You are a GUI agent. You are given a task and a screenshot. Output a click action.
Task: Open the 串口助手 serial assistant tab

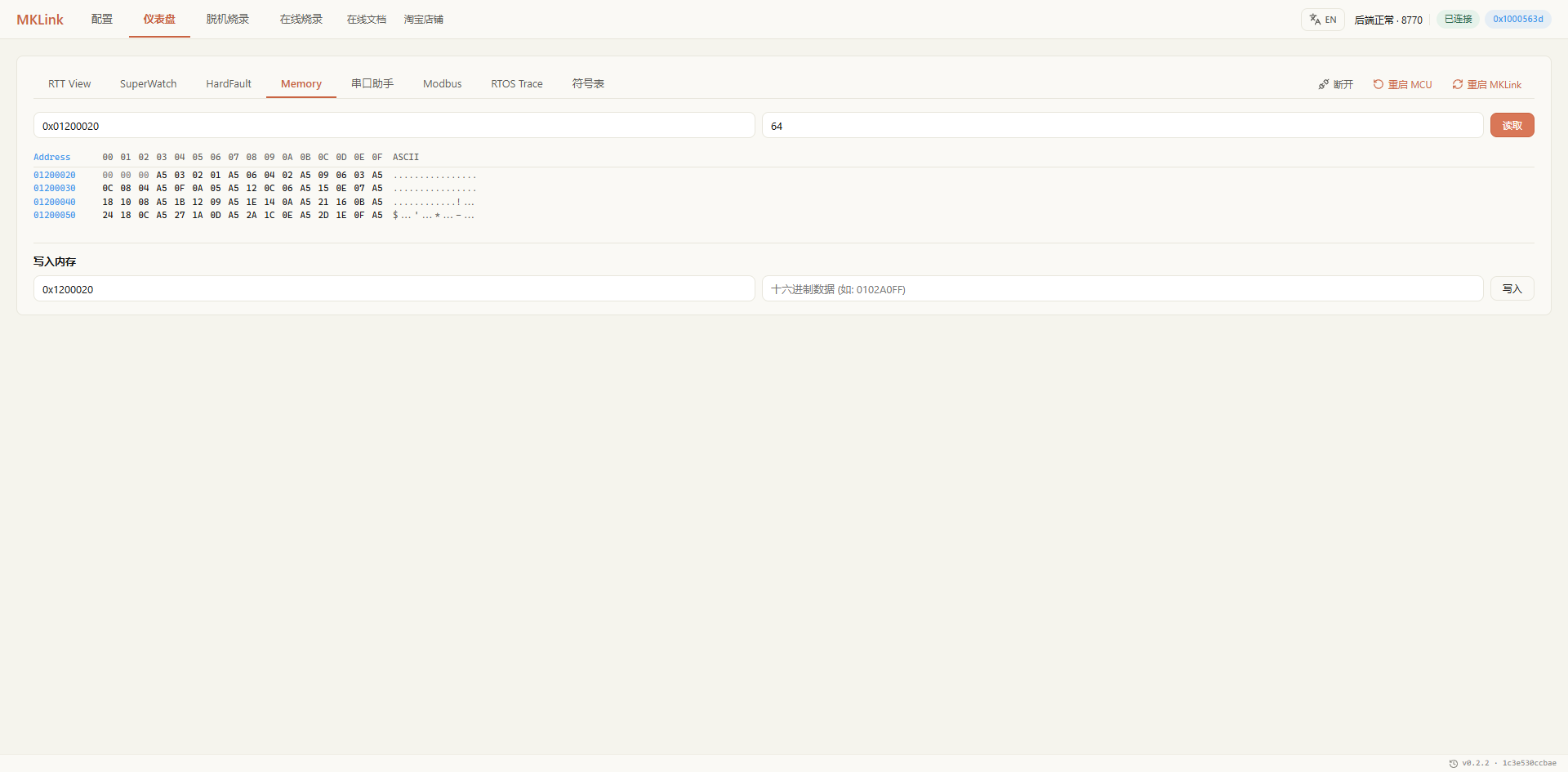pyautogui.click(x=372, y=83)
